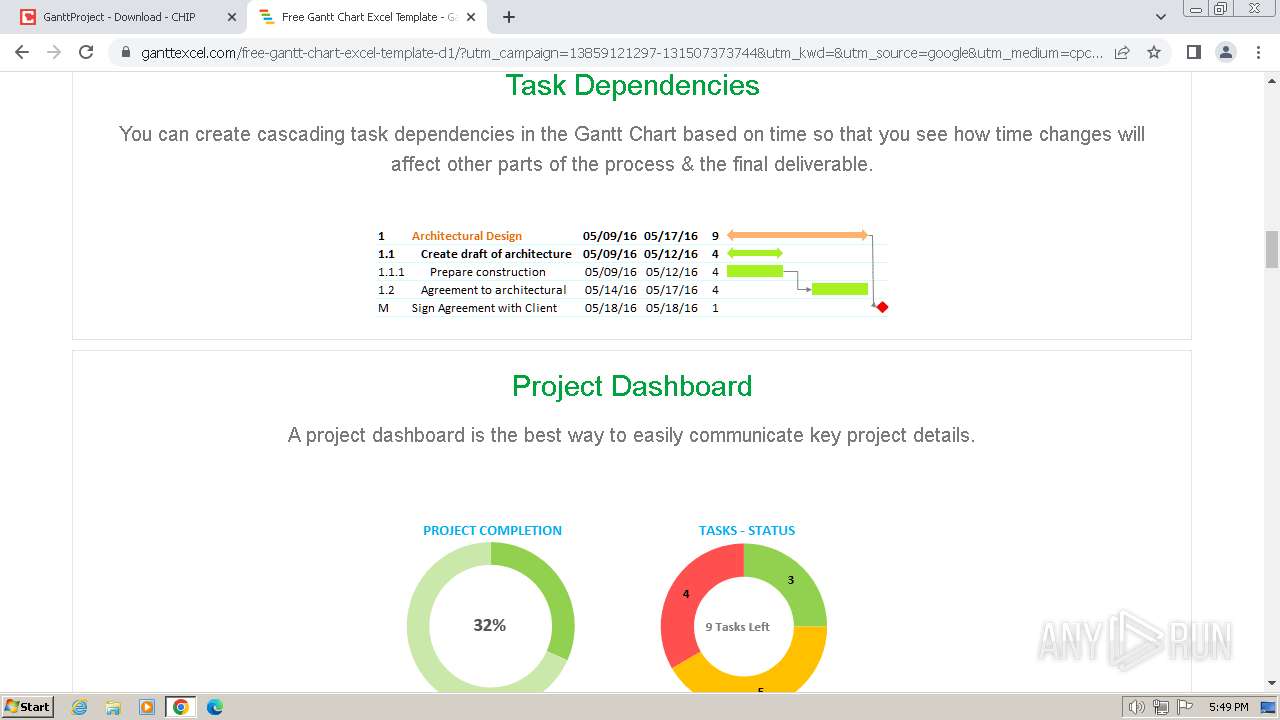This screenshot has height=720, width=1280.
Task: Click the Task Dependencies heading
Action: [x=632, y=86]
